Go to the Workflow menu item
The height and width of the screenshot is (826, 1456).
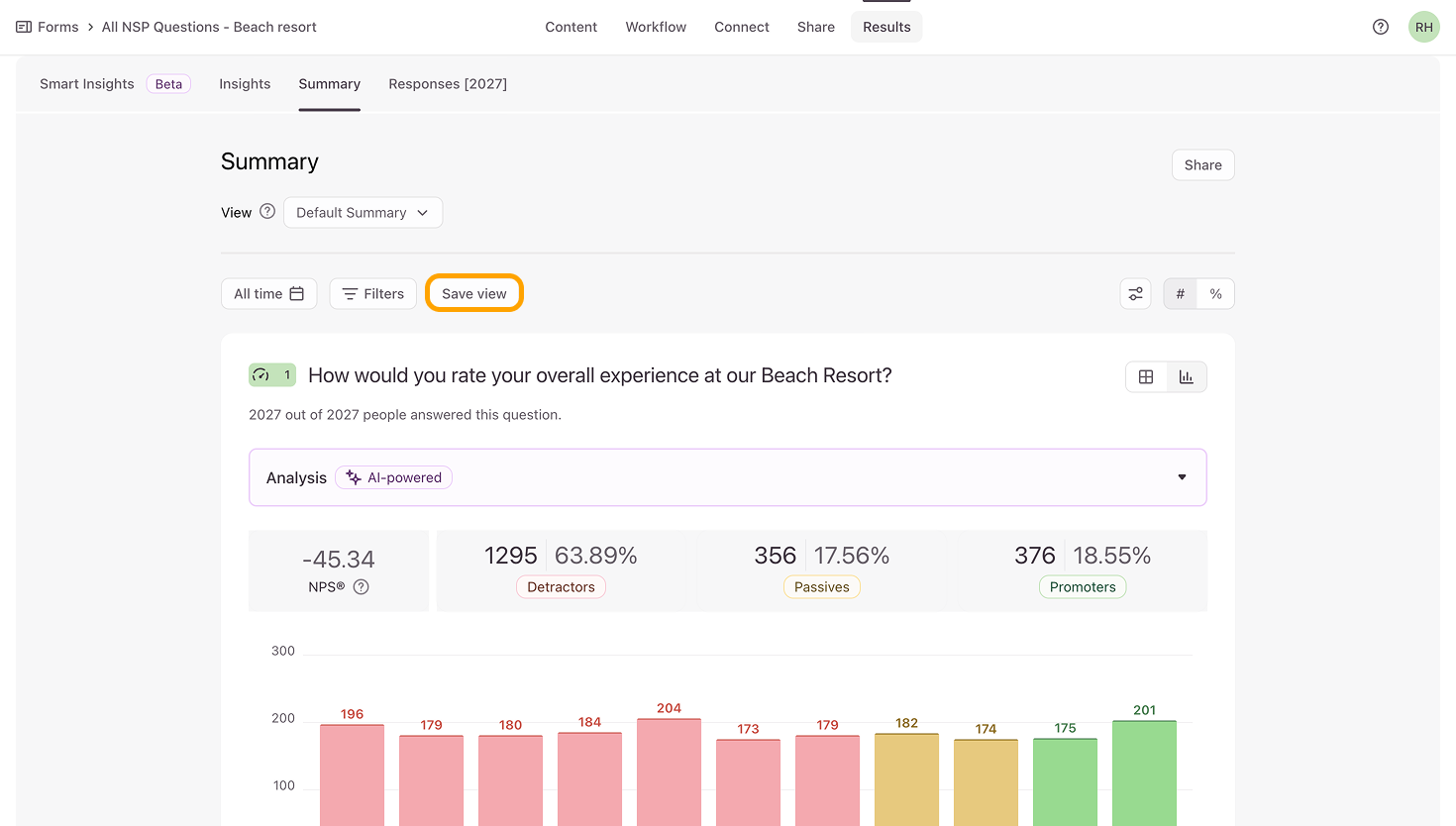click(x=656, y=27)
